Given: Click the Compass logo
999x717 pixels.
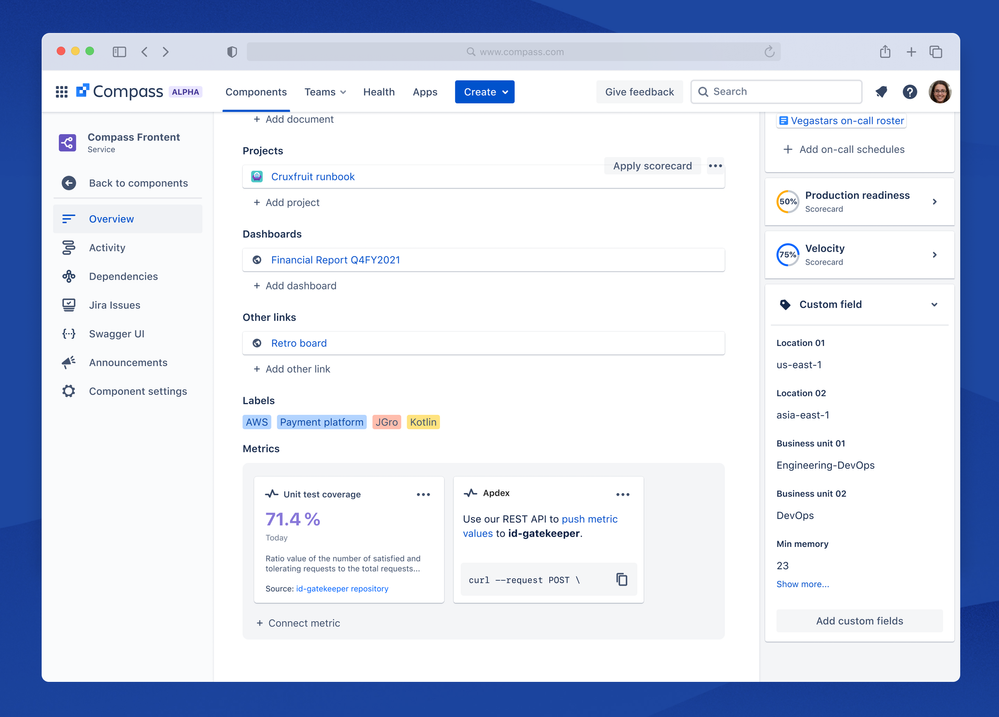Looking at the screenshot, I should (120, 92).
